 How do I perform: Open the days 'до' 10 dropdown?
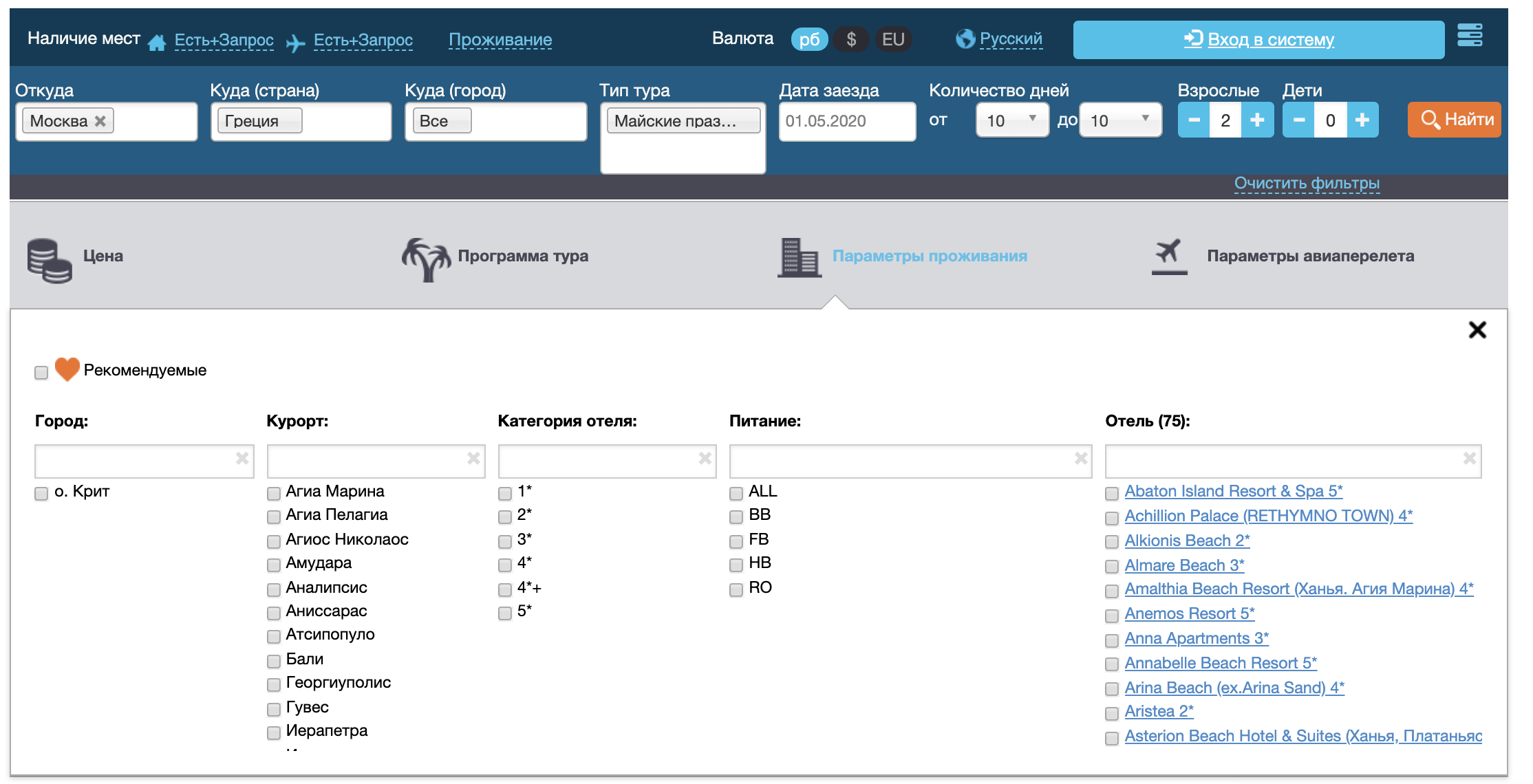(1119, 120)
